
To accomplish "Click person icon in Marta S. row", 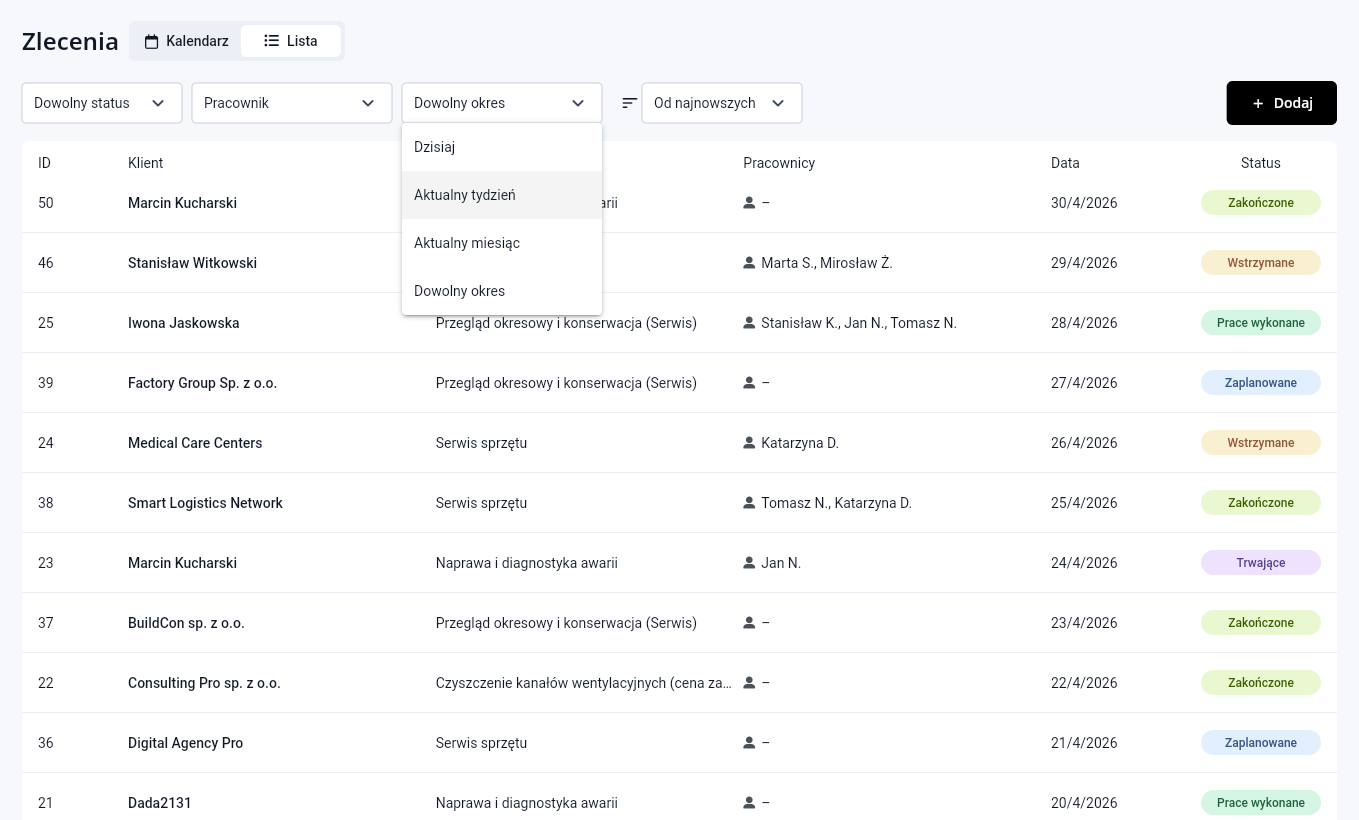I will pyautogui.click(x=749, y=263).
